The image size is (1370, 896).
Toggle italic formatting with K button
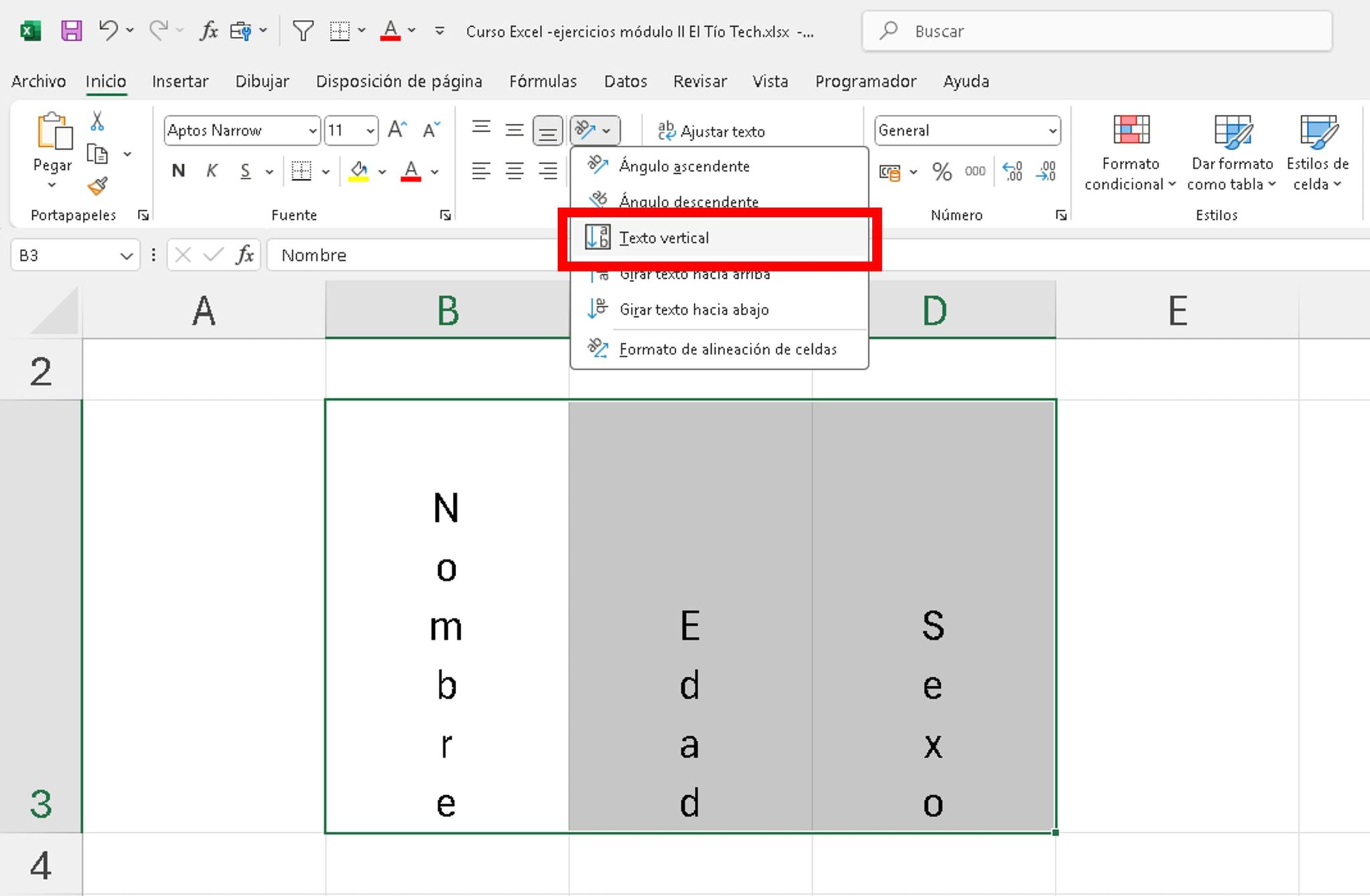coord(211,171)
